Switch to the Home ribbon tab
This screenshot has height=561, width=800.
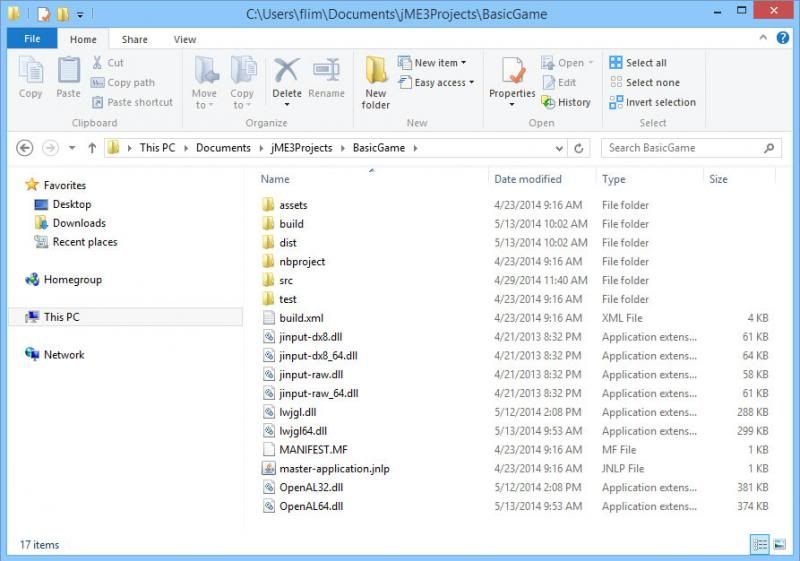[83, 39]
